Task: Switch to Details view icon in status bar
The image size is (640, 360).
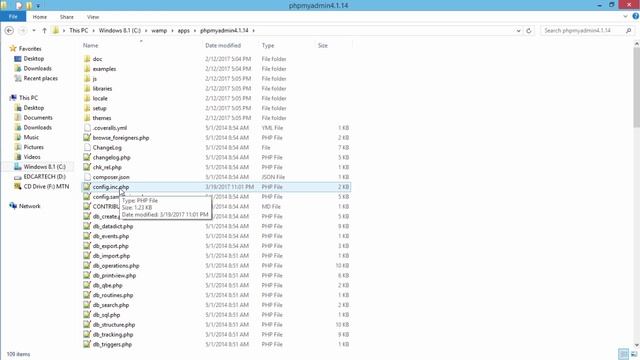Action: click(623, 354)
